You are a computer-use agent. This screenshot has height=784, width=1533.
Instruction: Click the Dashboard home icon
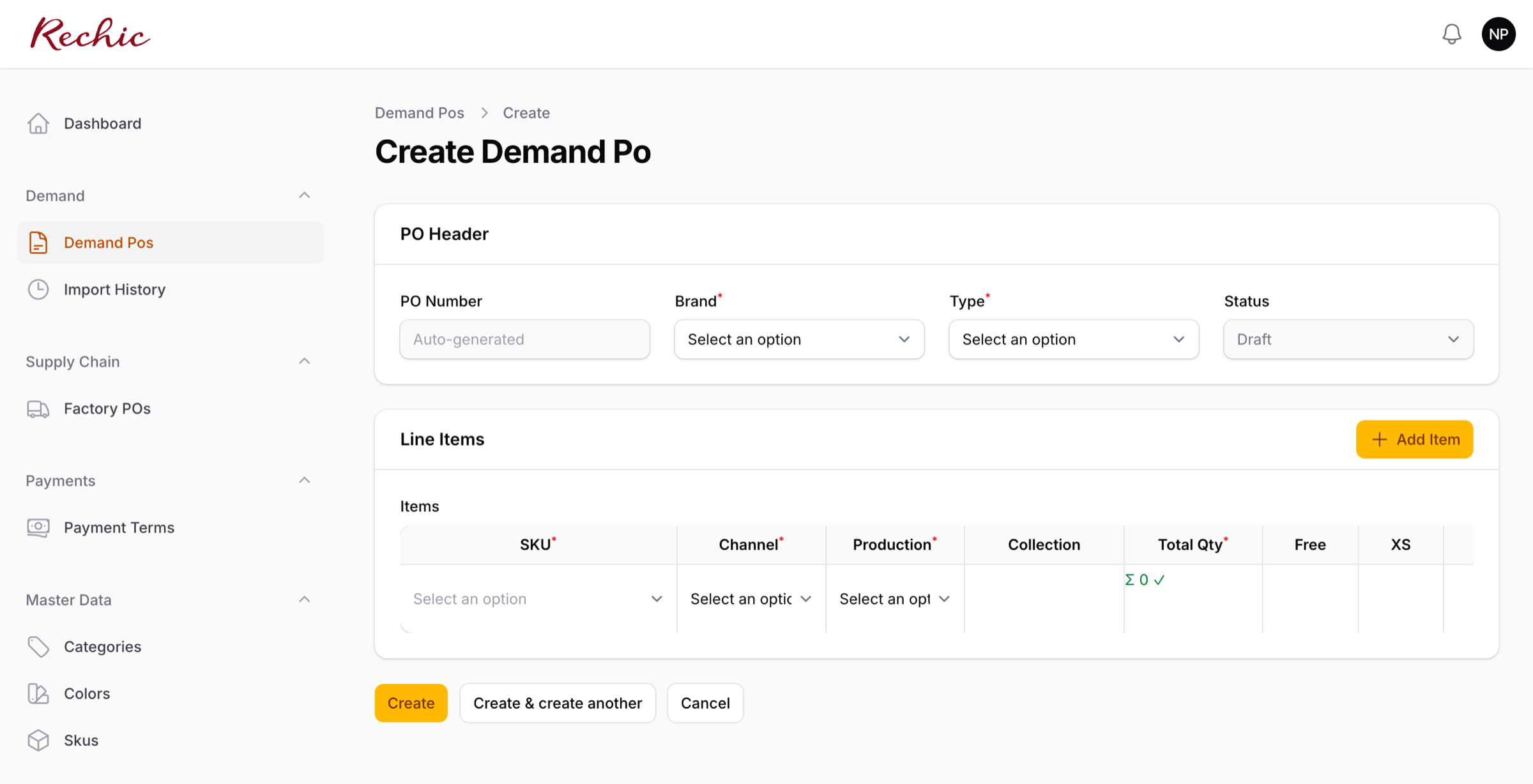pos(38,123)
